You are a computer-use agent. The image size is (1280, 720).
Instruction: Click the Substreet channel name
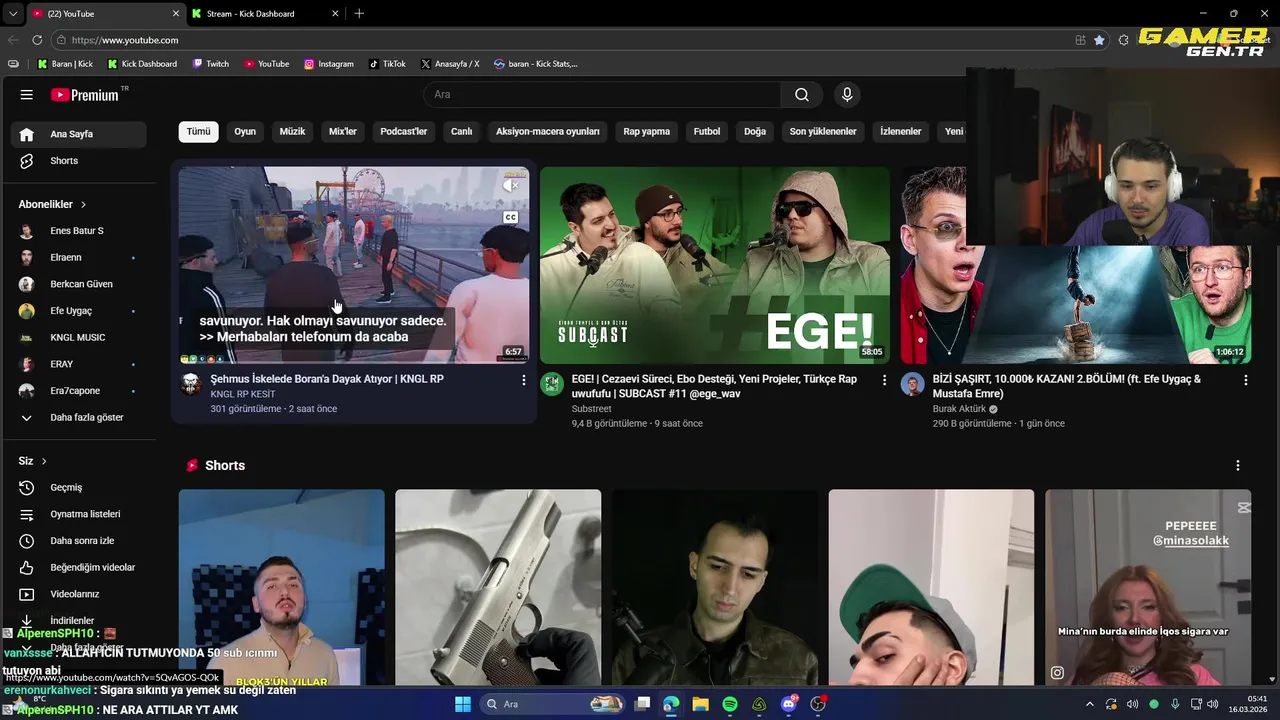coord(591,409)
